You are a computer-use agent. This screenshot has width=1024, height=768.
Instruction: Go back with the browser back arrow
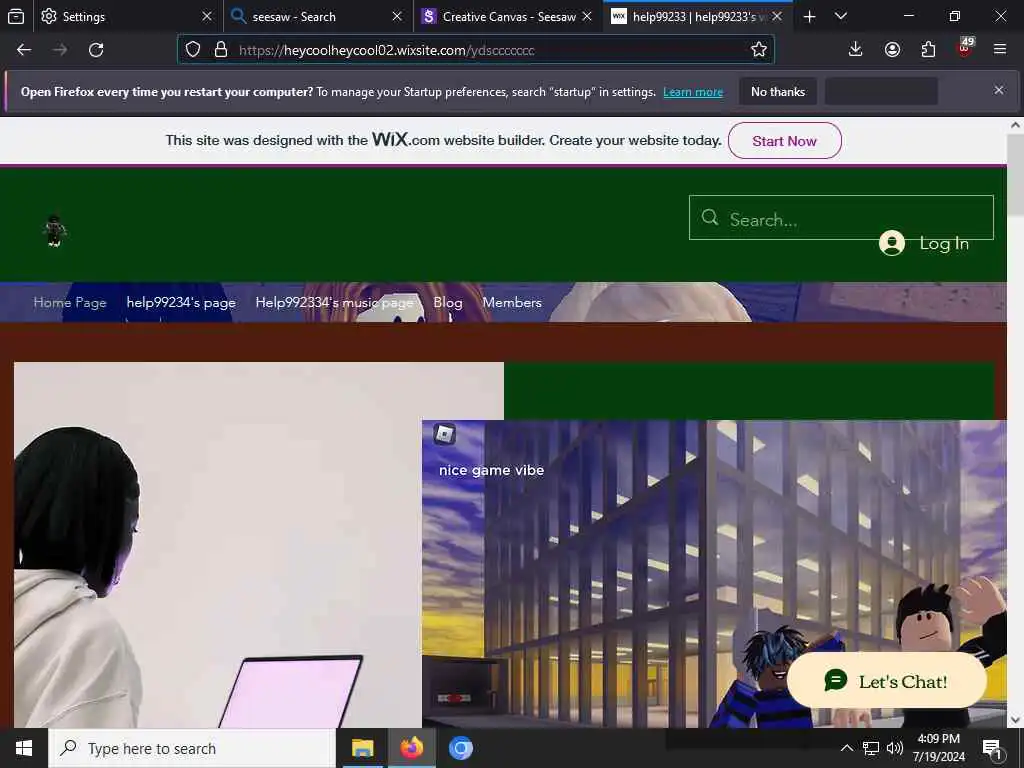pyautogui.click(x=24, y=50)
